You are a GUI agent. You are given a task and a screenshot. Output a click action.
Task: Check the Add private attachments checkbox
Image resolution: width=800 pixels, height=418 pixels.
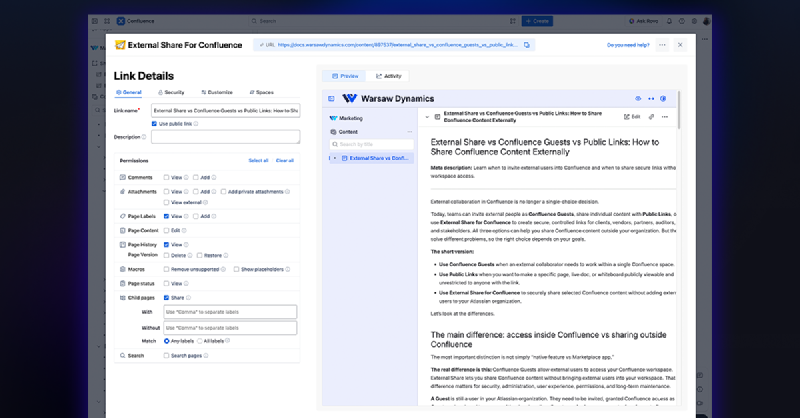click(223, 192)
